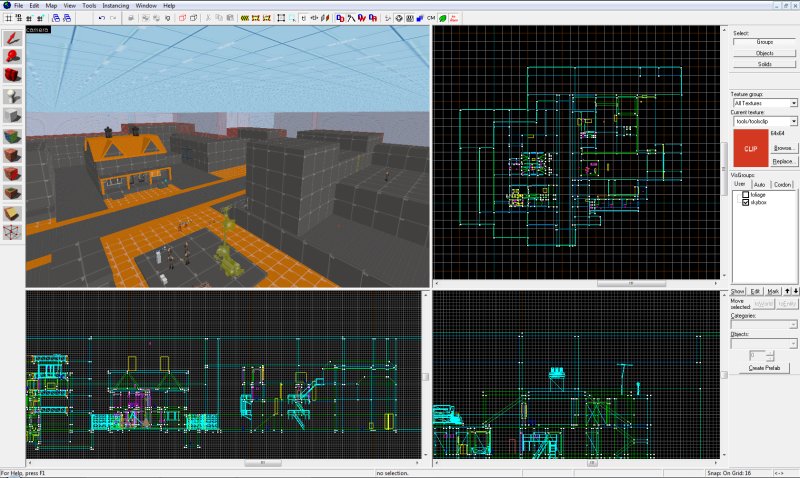Expand the Categories combo box
800x478 pixels.
764,324
